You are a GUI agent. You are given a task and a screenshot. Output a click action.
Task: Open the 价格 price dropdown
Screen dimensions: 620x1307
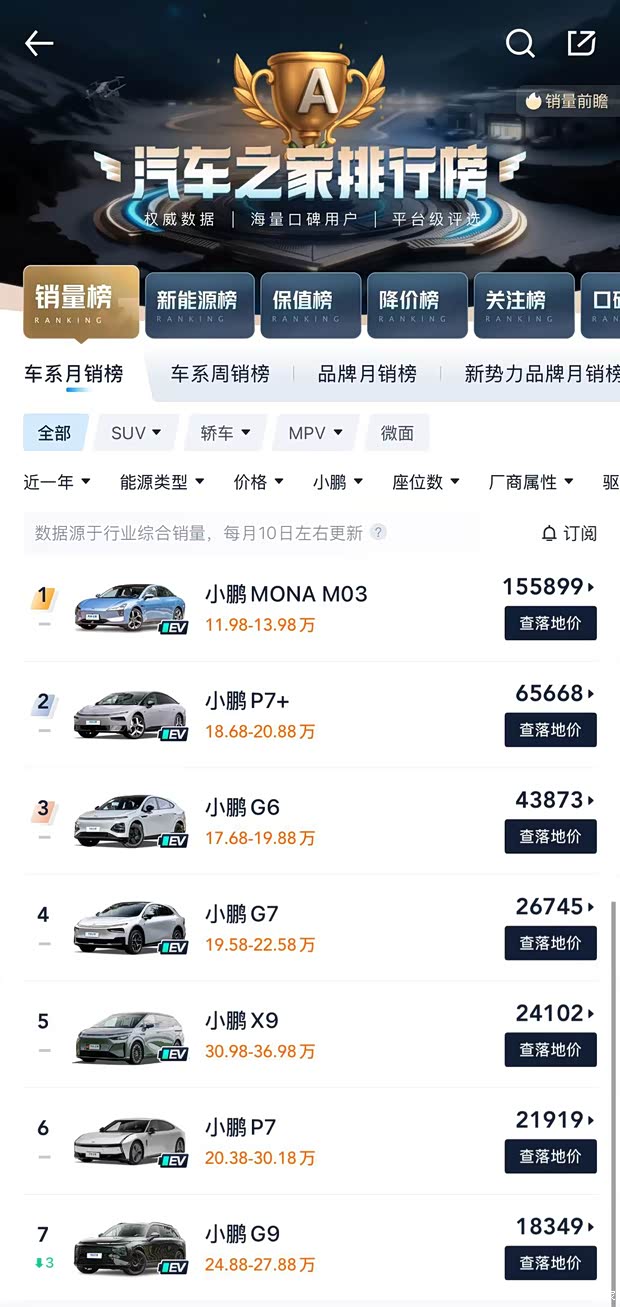(x=257, y=481)
